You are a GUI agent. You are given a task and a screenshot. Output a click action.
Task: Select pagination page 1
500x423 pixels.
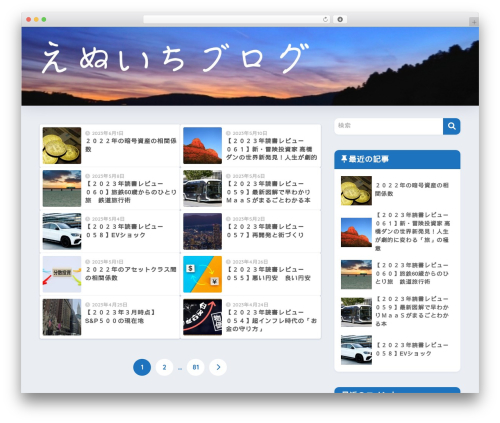142,367
